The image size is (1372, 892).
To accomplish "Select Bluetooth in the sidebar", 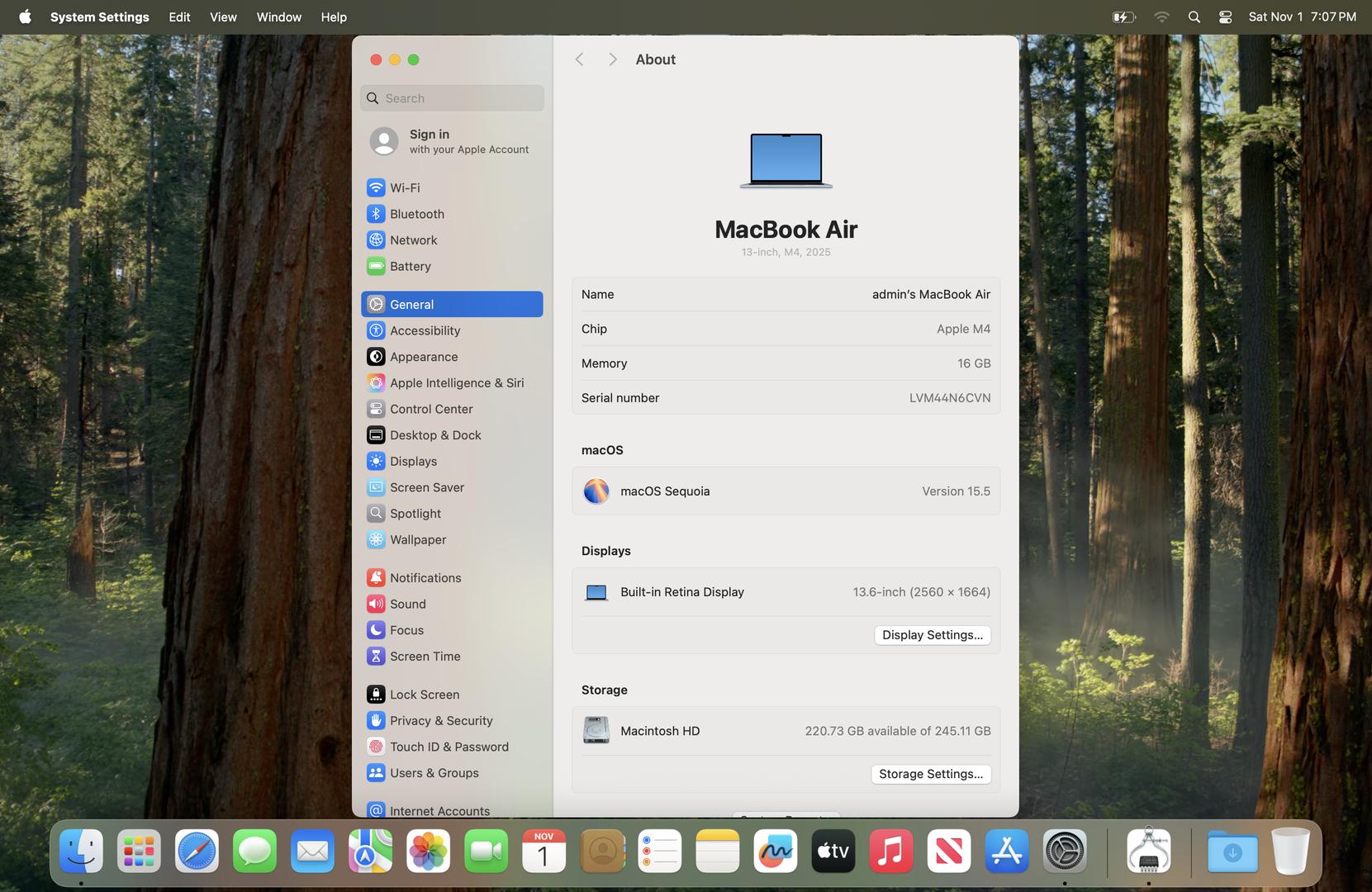I will tap(416, 214).
